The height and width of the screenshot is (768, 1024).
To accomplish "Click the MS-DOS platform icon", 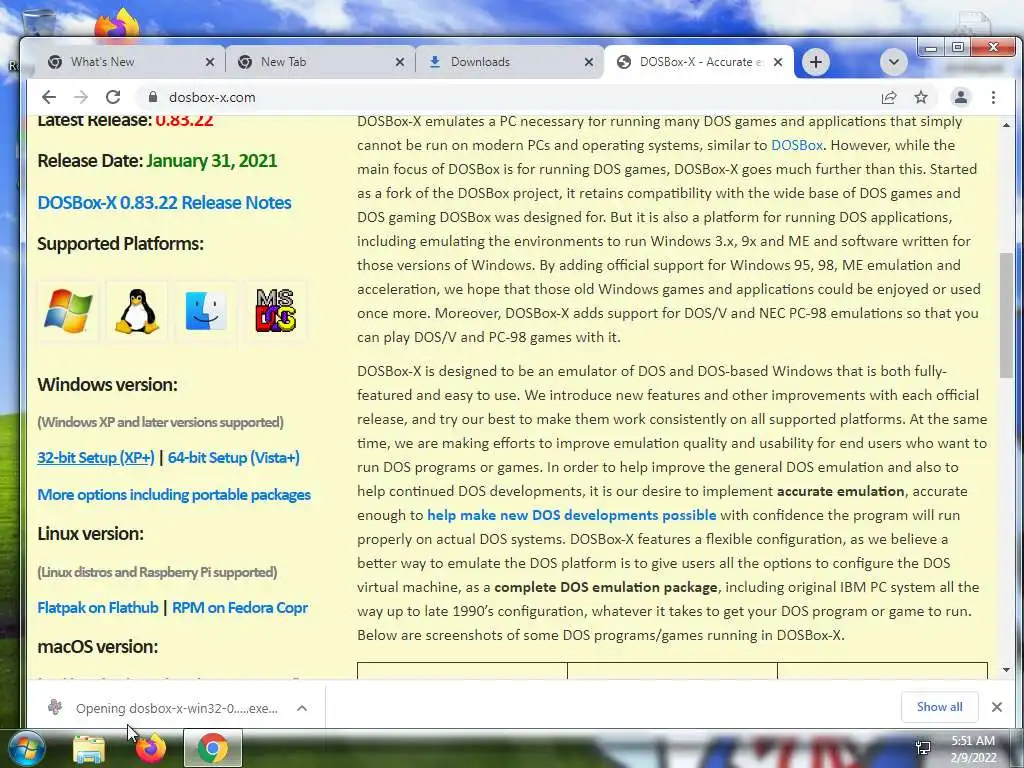I will [275, 311].
